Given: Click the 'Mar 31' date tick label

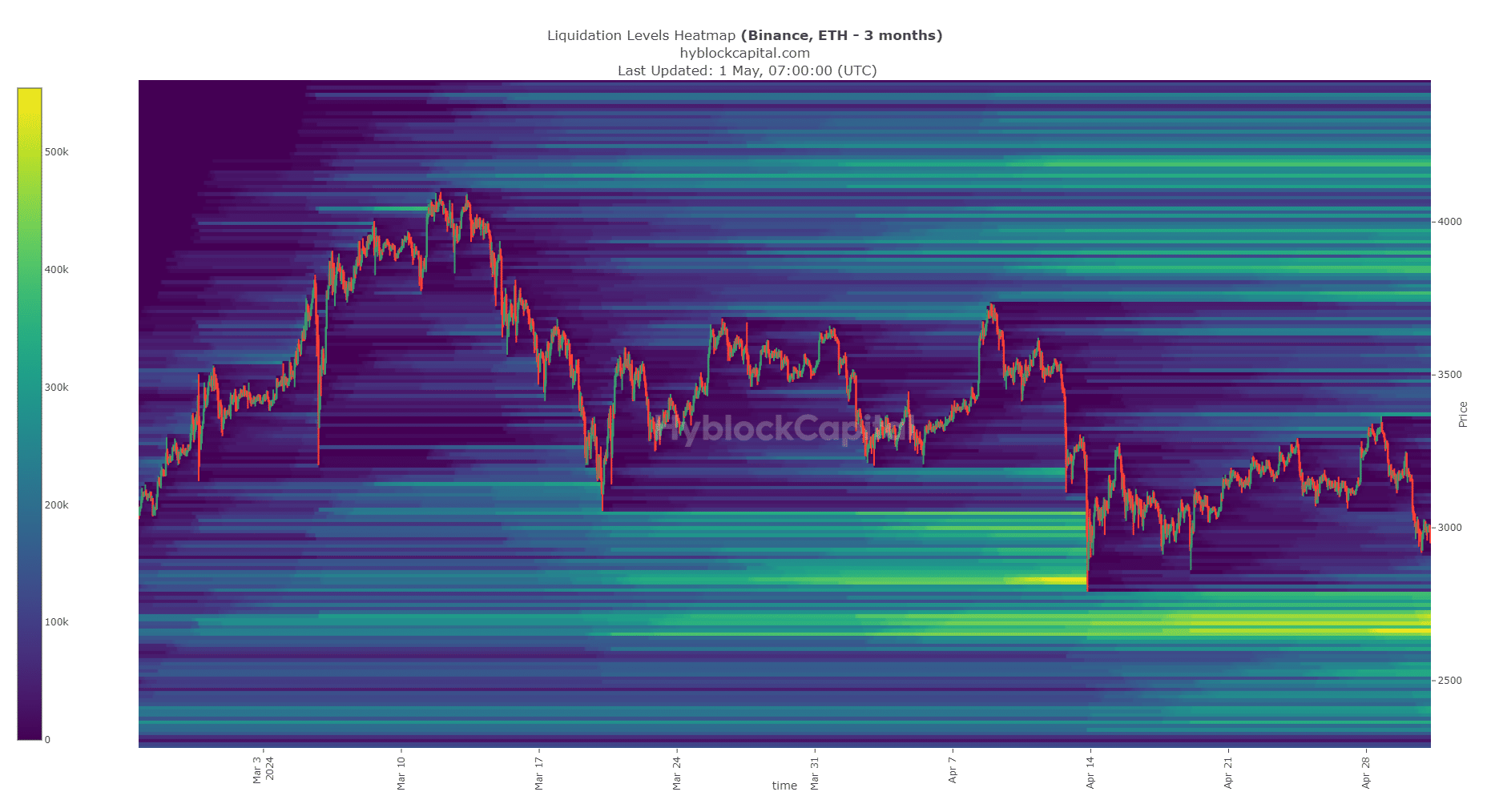Looking at the screenshot, I should (814, 773).
